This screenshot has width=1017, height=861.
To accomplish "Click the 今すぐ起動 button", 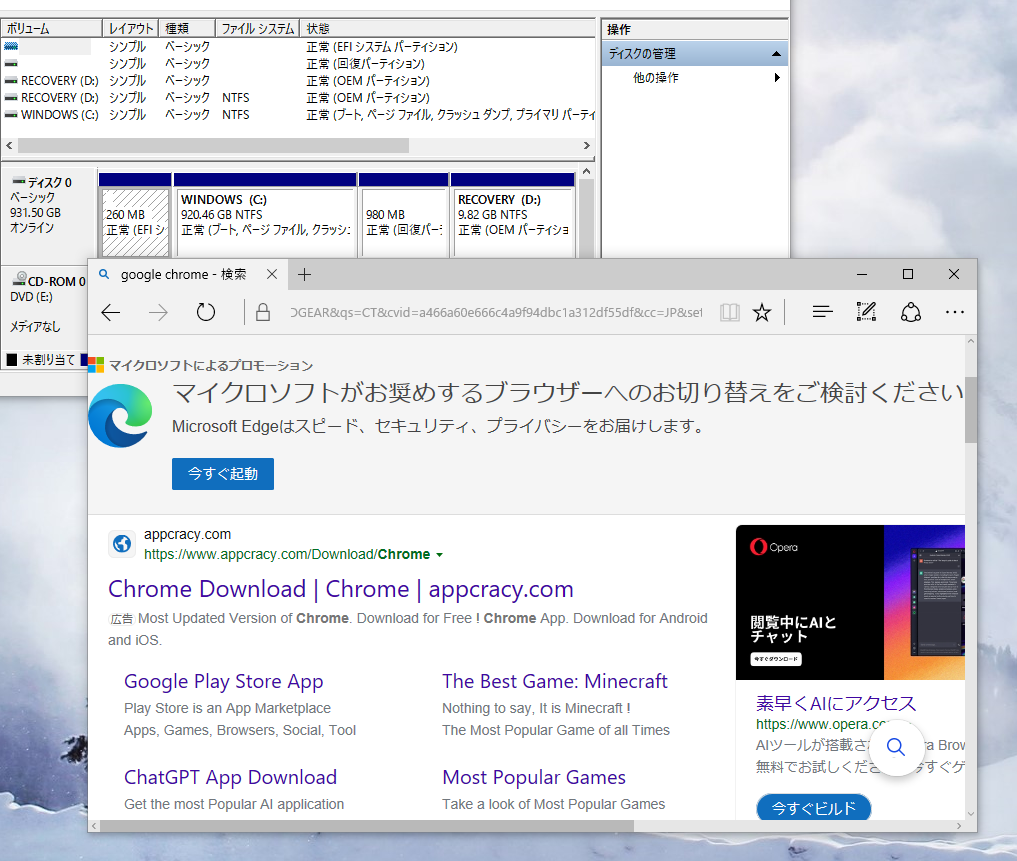I will point(222,474).
